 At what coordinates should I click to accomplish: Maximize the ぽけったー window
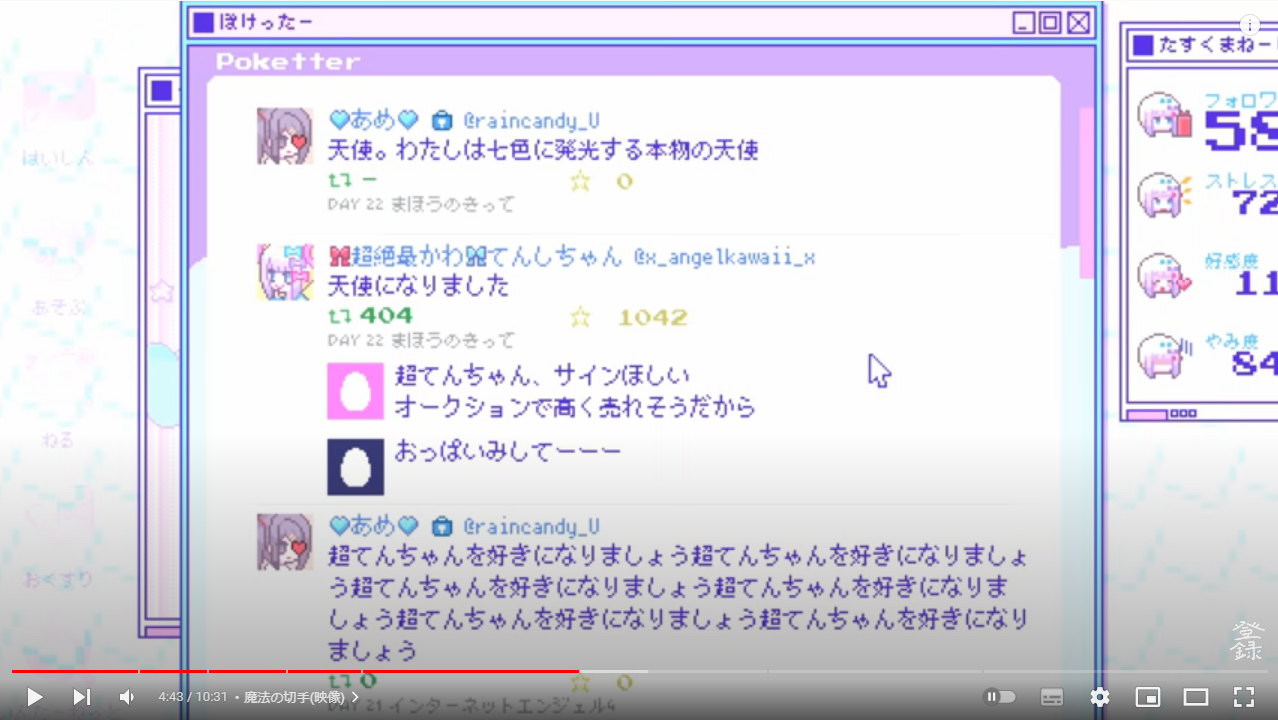point(1050,22)
